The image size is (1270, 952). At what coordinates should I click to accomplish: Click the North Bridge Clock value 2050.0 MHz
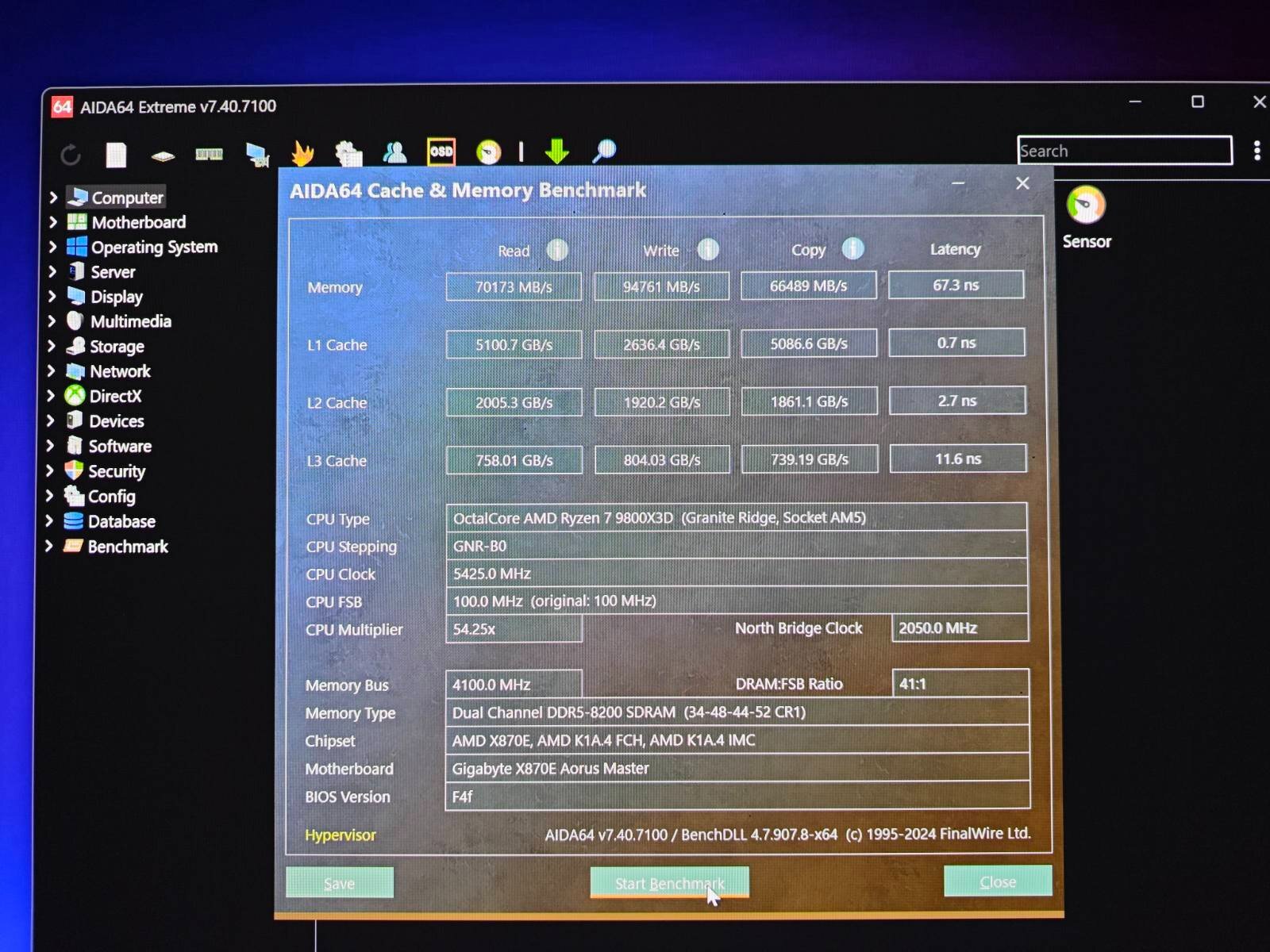(x=960, y=628)
